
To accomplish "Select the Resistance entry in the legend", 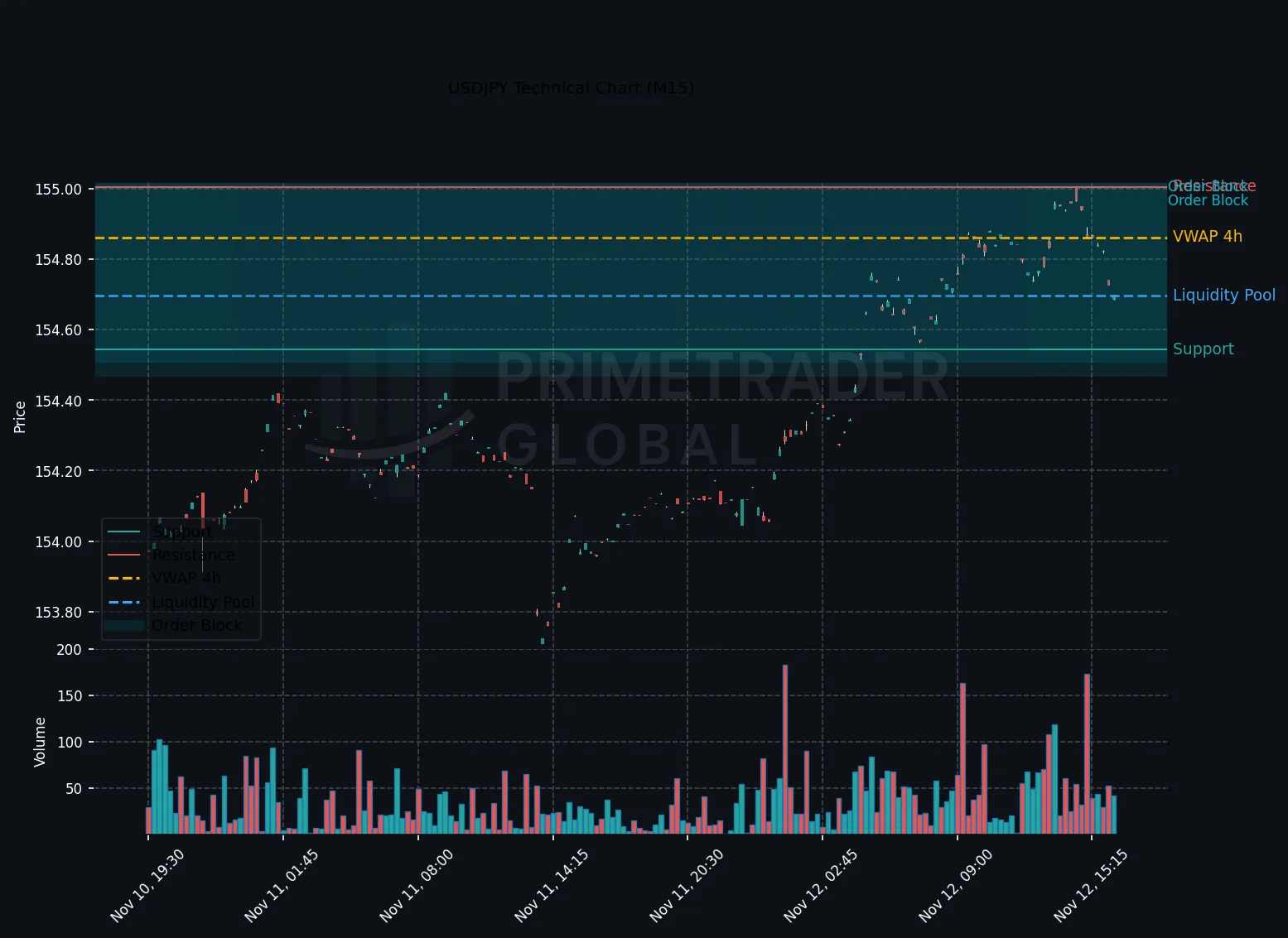I will coord(194,555).
